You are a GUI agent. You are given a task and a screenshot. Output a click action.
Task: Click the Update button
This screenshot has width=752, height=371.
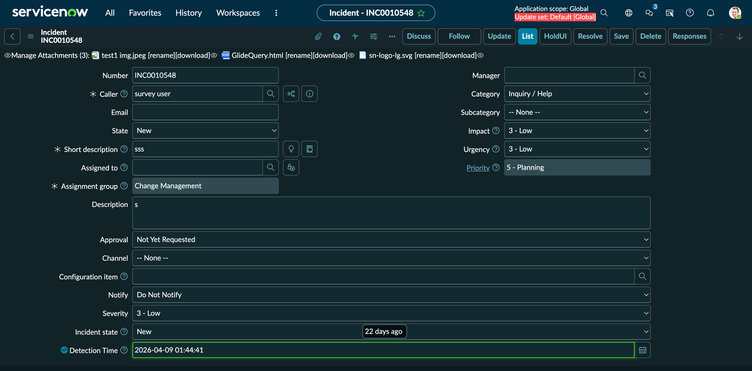[x=499, y=36]
